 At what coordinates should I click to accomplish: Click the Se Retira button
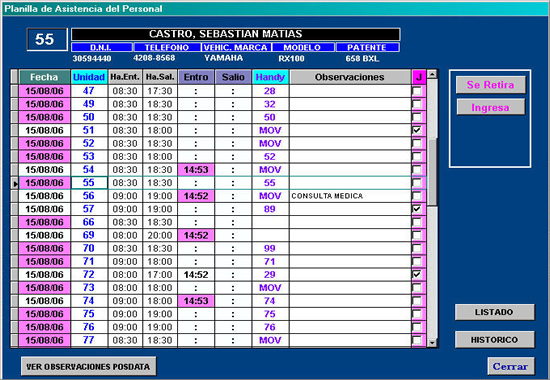(490, 85)
